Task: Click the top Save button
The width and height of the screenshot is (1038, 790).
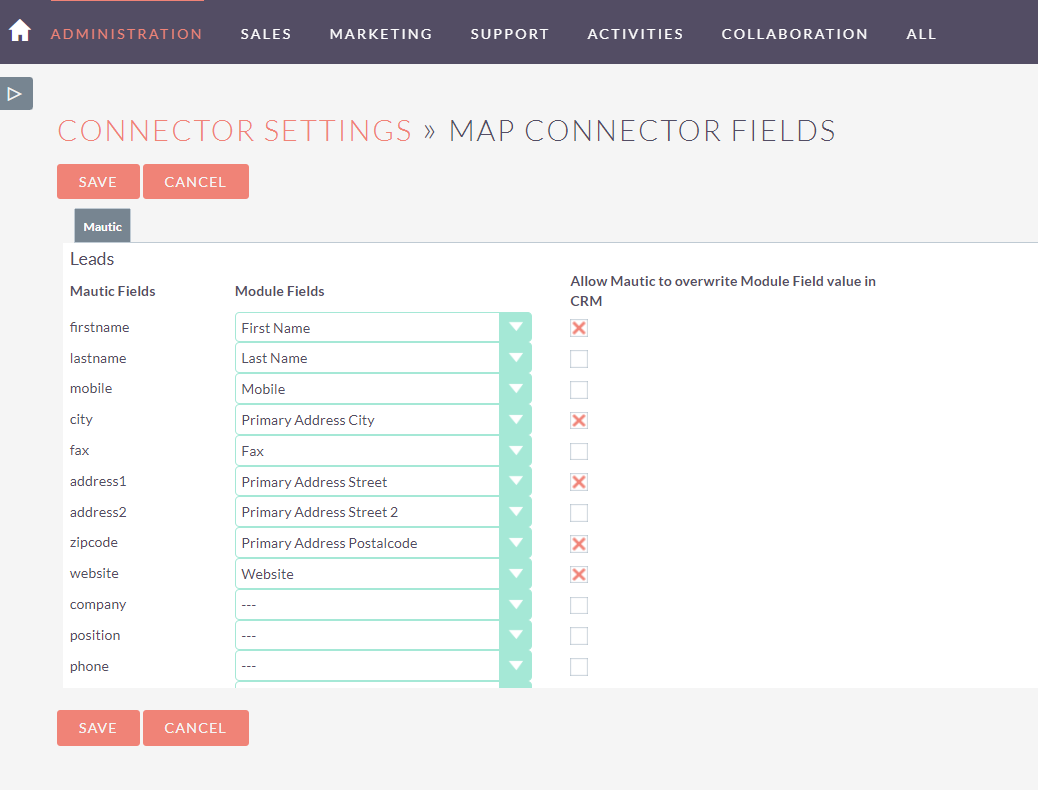Action: pos(98,182)
